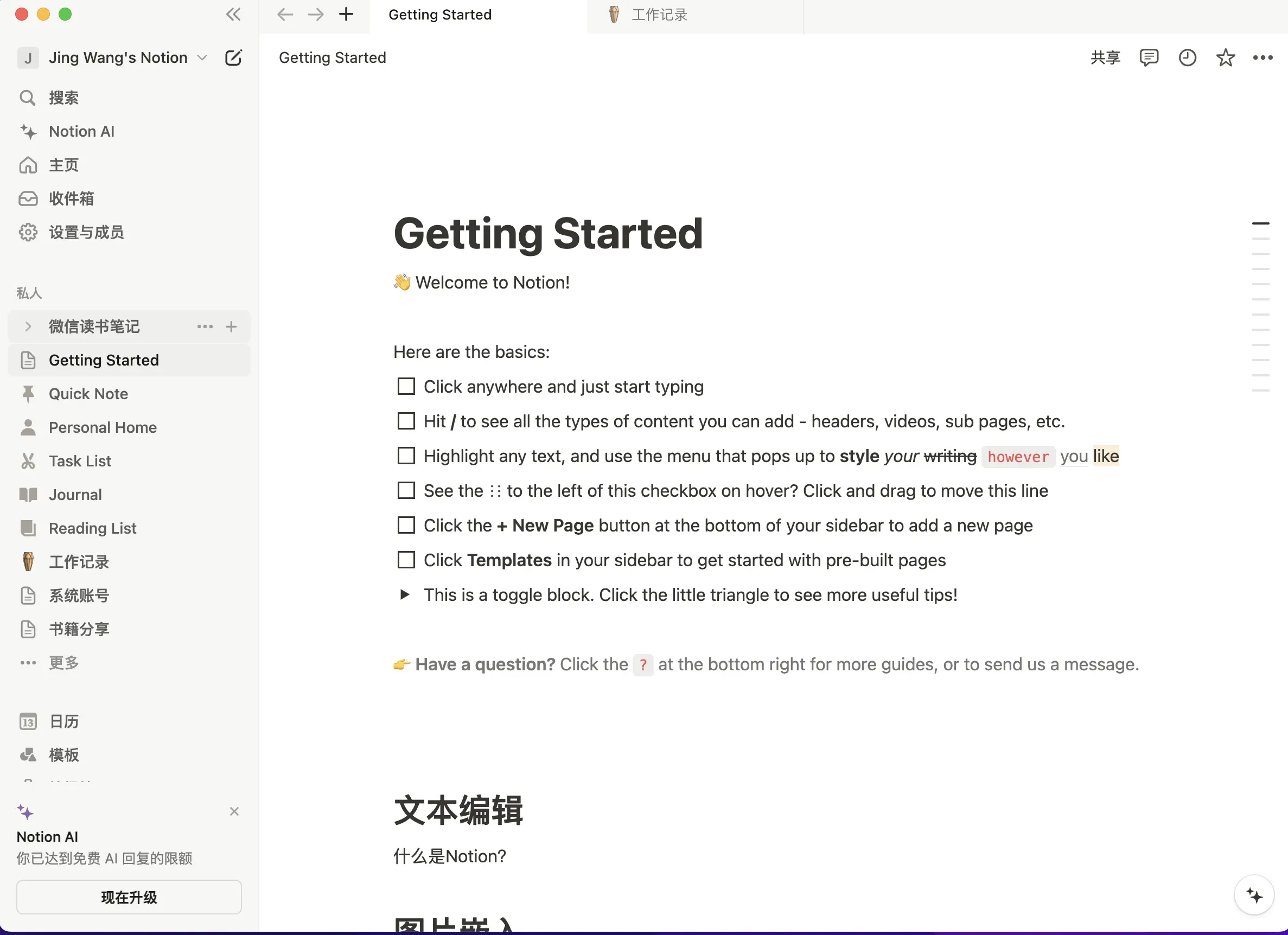The width and height of the screenshot is (1288, 935).
Task: Check the 'See the ⁝⁝ to the left' item
Action: 406,490
